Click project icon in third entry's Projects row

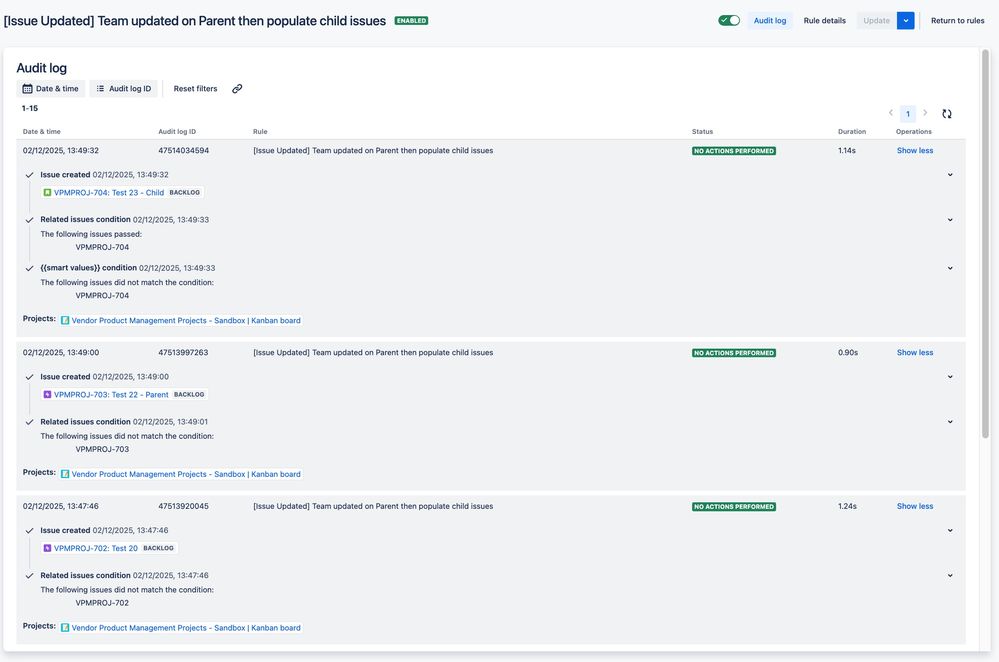click(65, 628)
